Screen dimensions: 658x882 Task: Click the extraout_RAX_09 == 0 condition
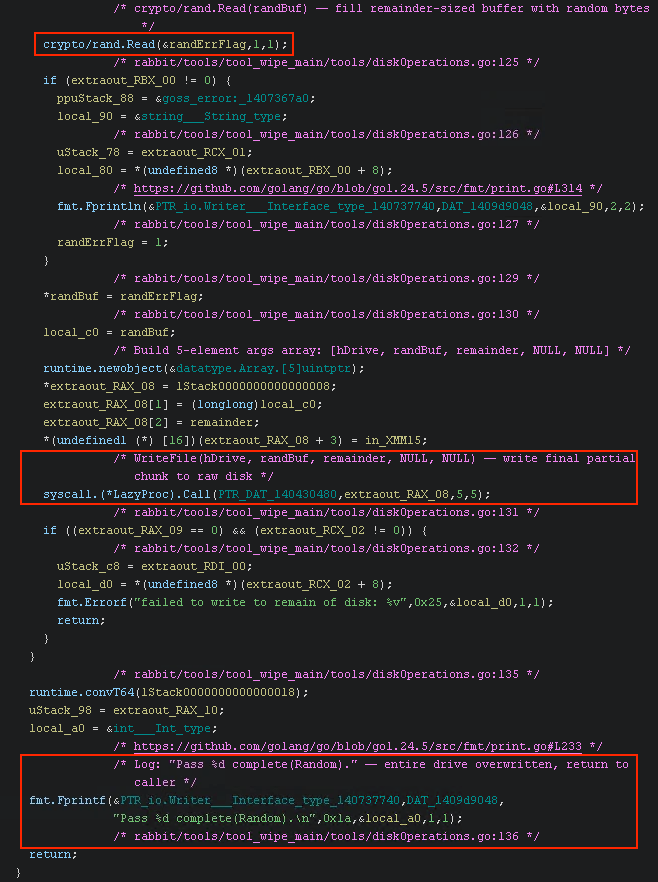(148, 530)
